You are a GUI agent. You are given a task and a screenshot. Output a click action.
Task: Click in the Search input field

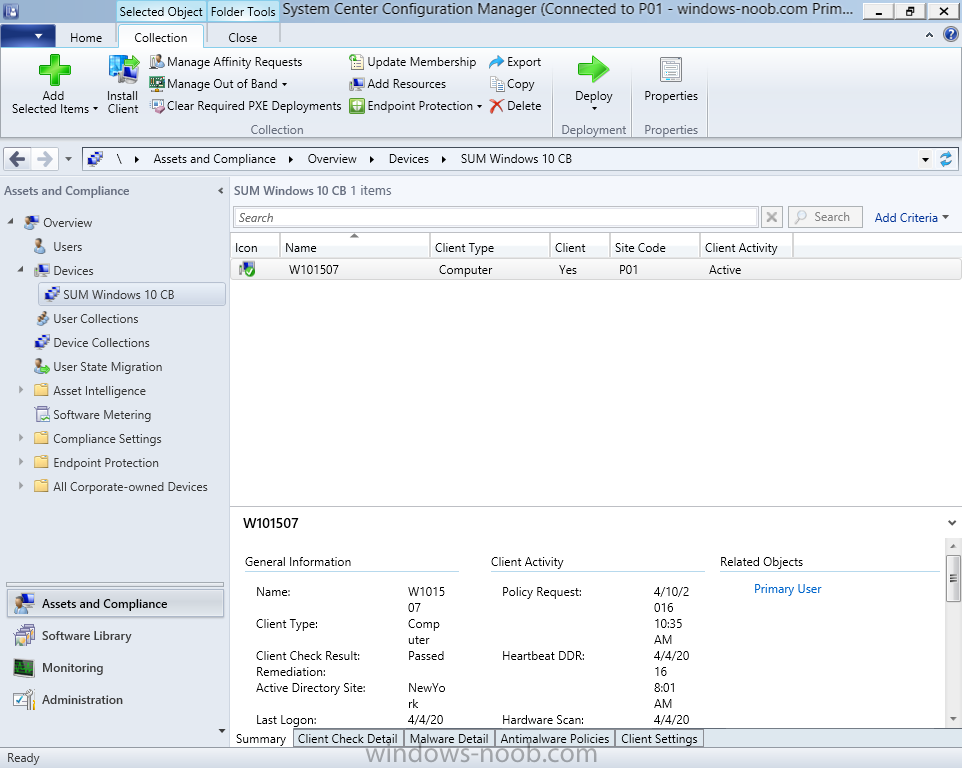(496, 217)
